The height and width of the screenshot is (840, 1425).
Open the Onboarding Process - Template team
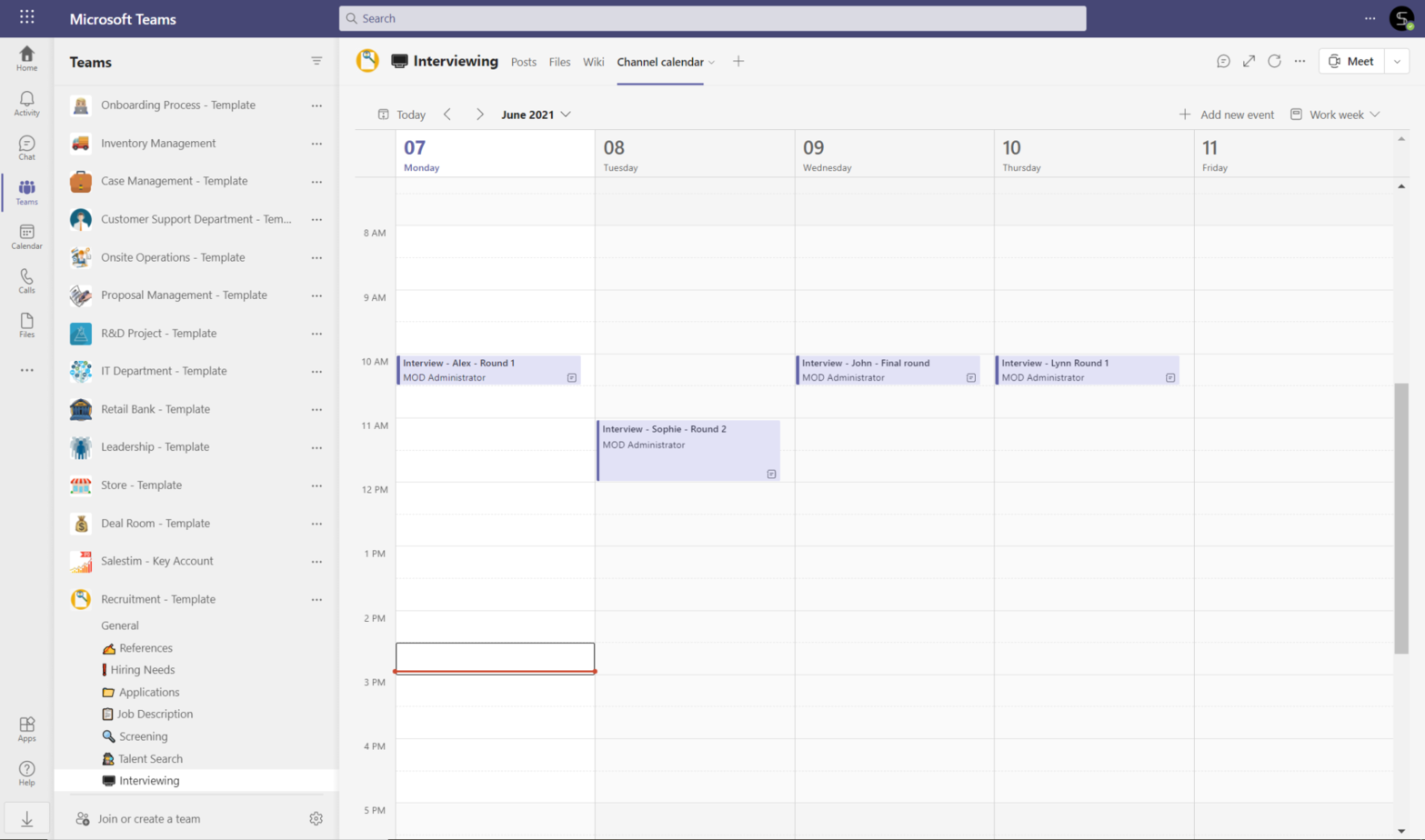pos(178,105)
